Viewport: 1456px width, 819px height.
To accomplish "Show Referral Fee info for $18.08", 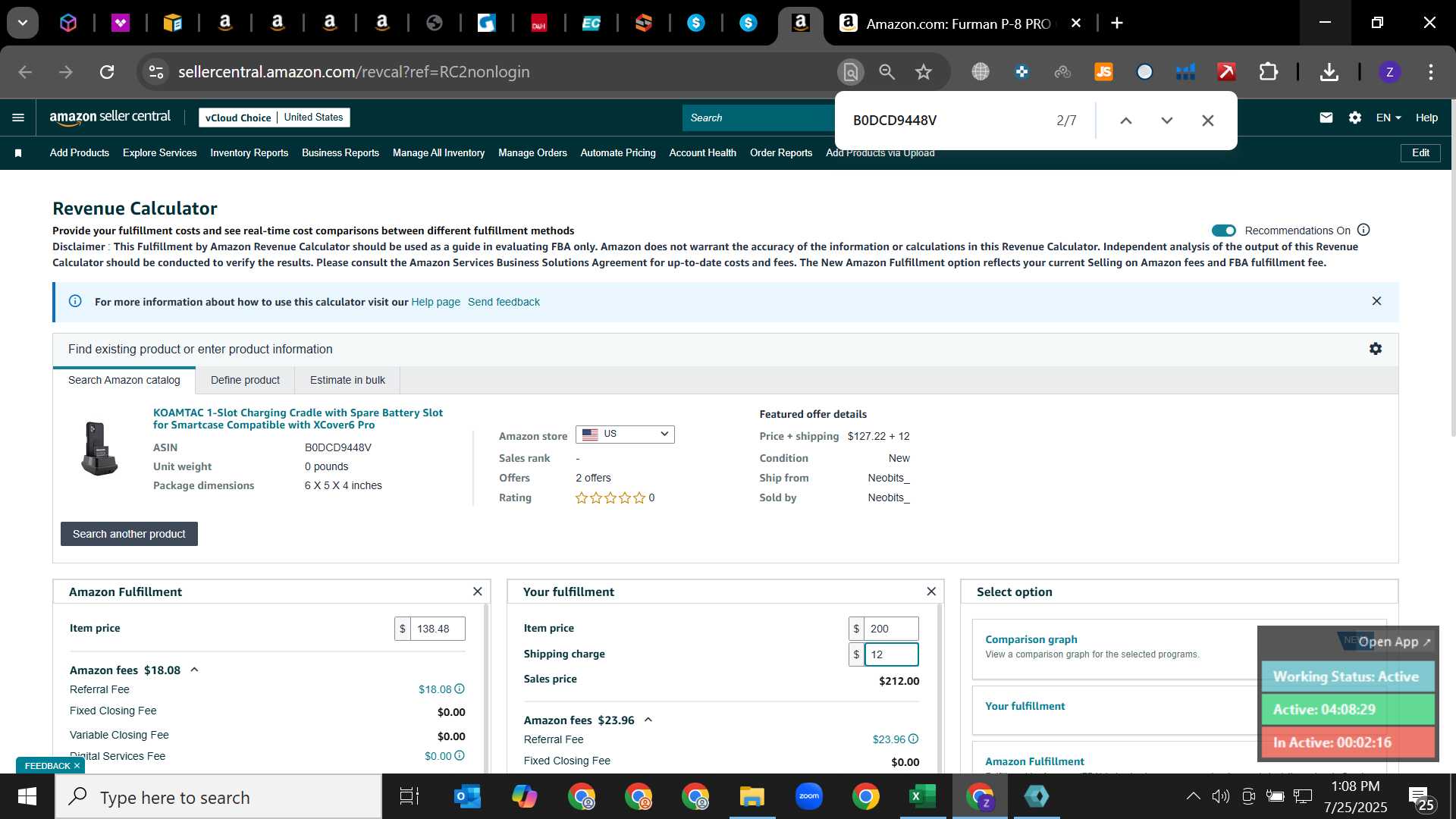I will pos(460,689).
